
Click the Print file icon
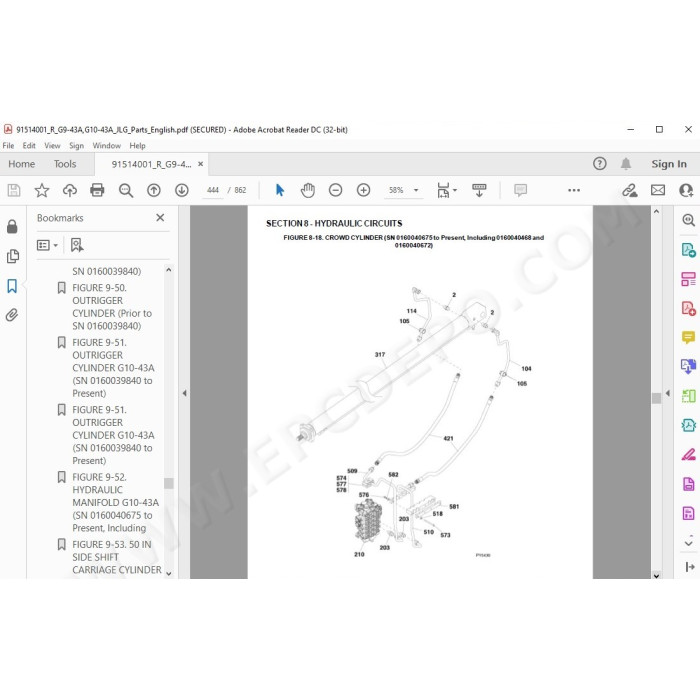point(97,190)
